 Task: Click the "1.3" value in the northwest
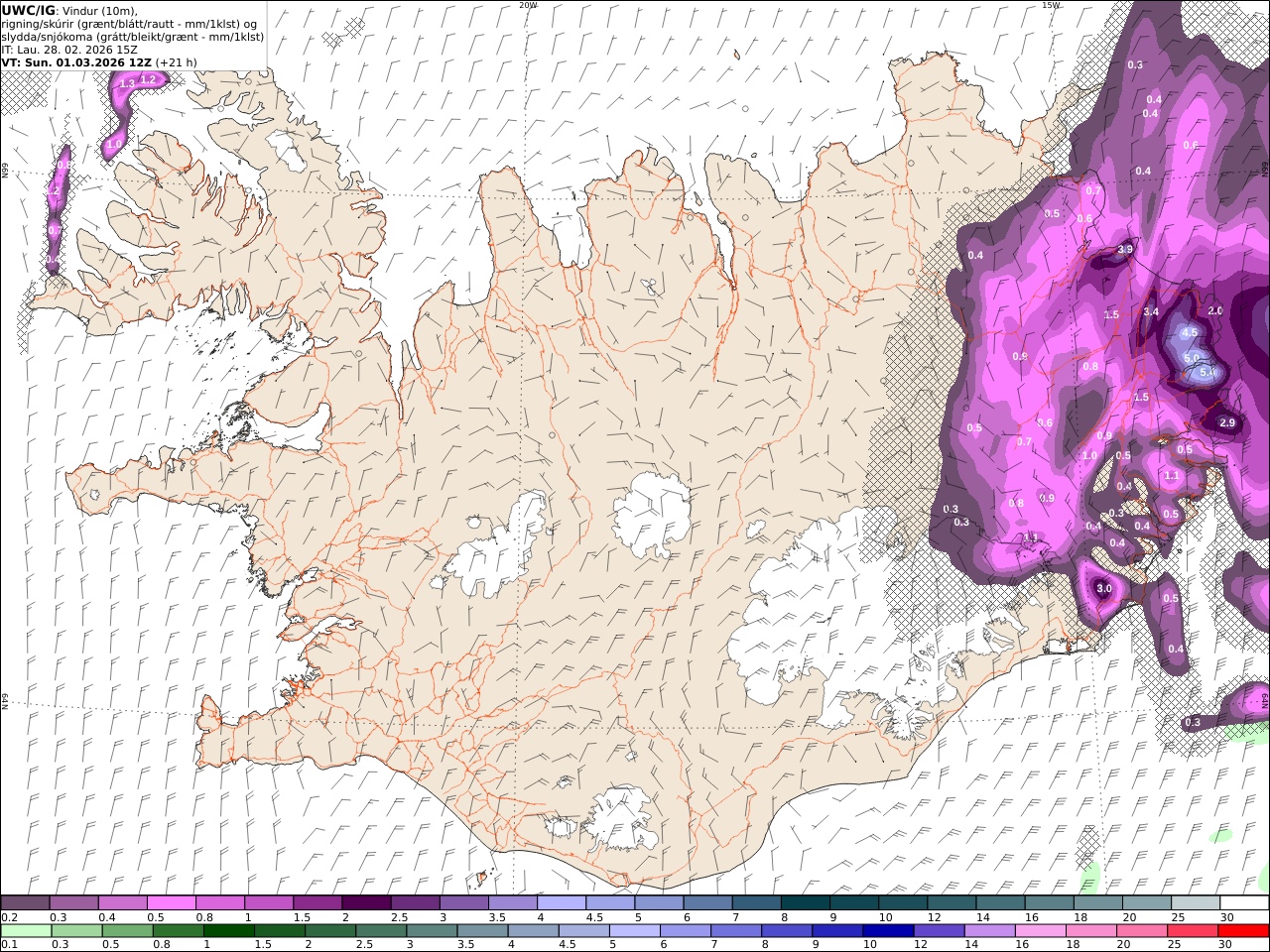[x=127, y=84]
